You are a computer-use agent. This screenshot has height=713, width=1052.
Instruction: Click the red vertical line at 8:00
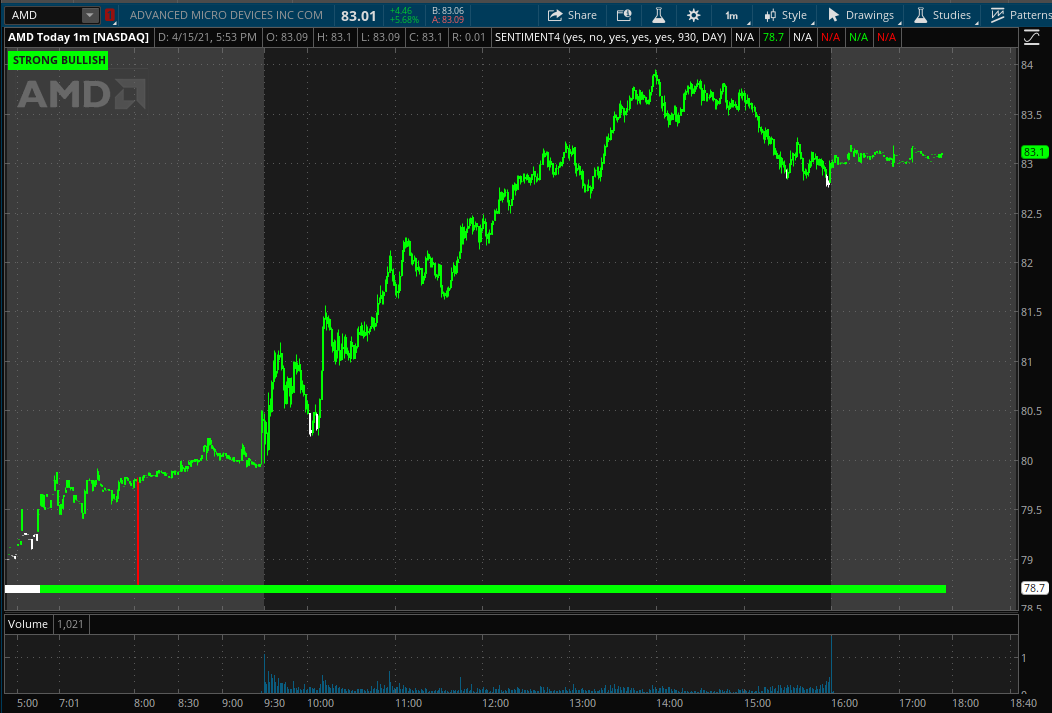(x=138, y=531)
